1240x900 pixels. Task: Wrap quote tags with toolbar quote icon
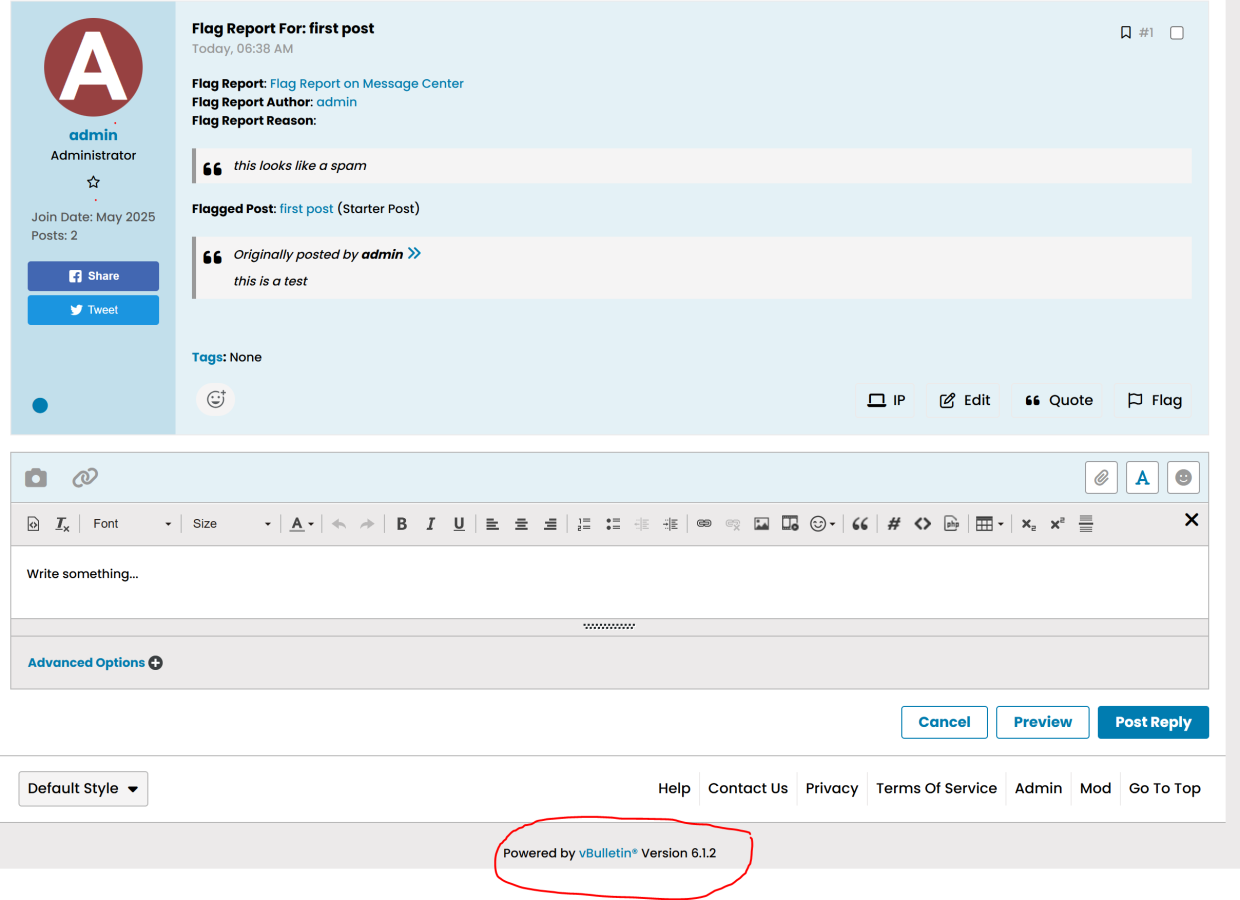coord(860,524)
